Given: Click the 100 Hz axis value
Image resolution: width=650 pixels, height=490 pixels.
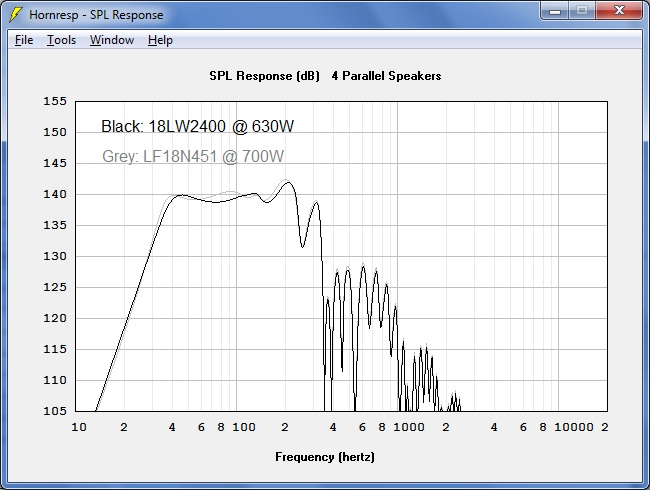Looking at the screenshot, I should click(x=244, y=427).
